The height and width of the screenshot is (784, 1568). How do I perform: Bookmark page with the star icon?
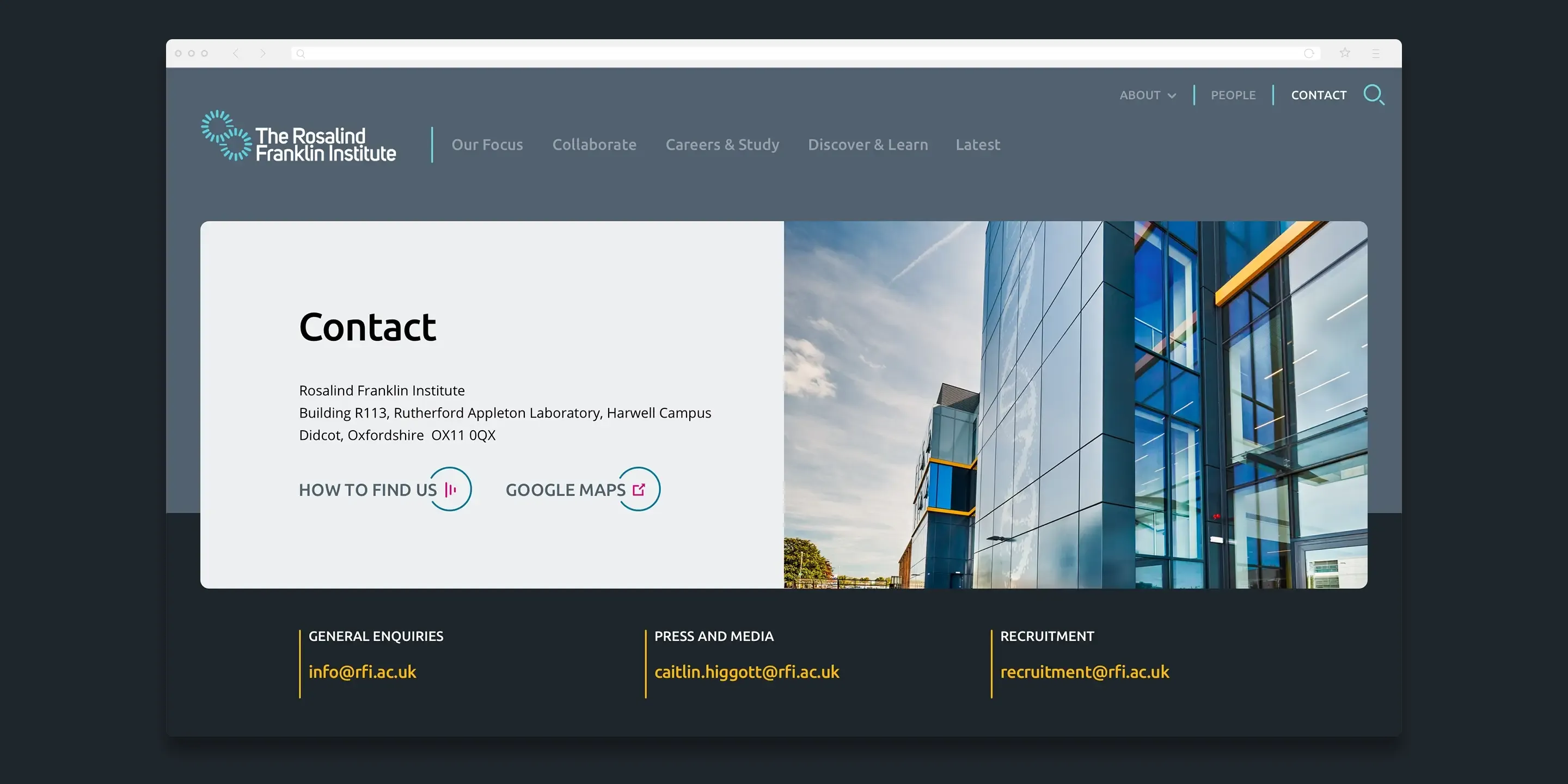[x=1345, y=53]
